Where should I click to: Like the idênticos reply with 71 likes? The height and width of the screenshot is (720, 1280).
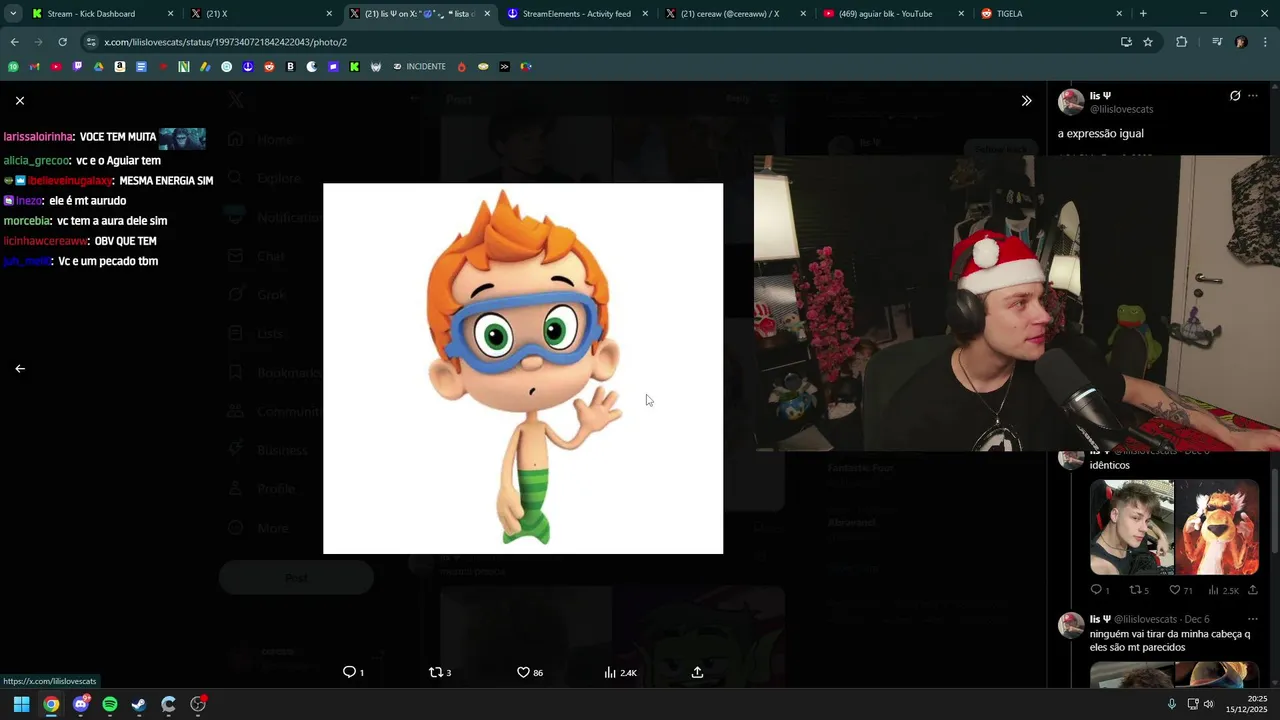pos(1175,590)
